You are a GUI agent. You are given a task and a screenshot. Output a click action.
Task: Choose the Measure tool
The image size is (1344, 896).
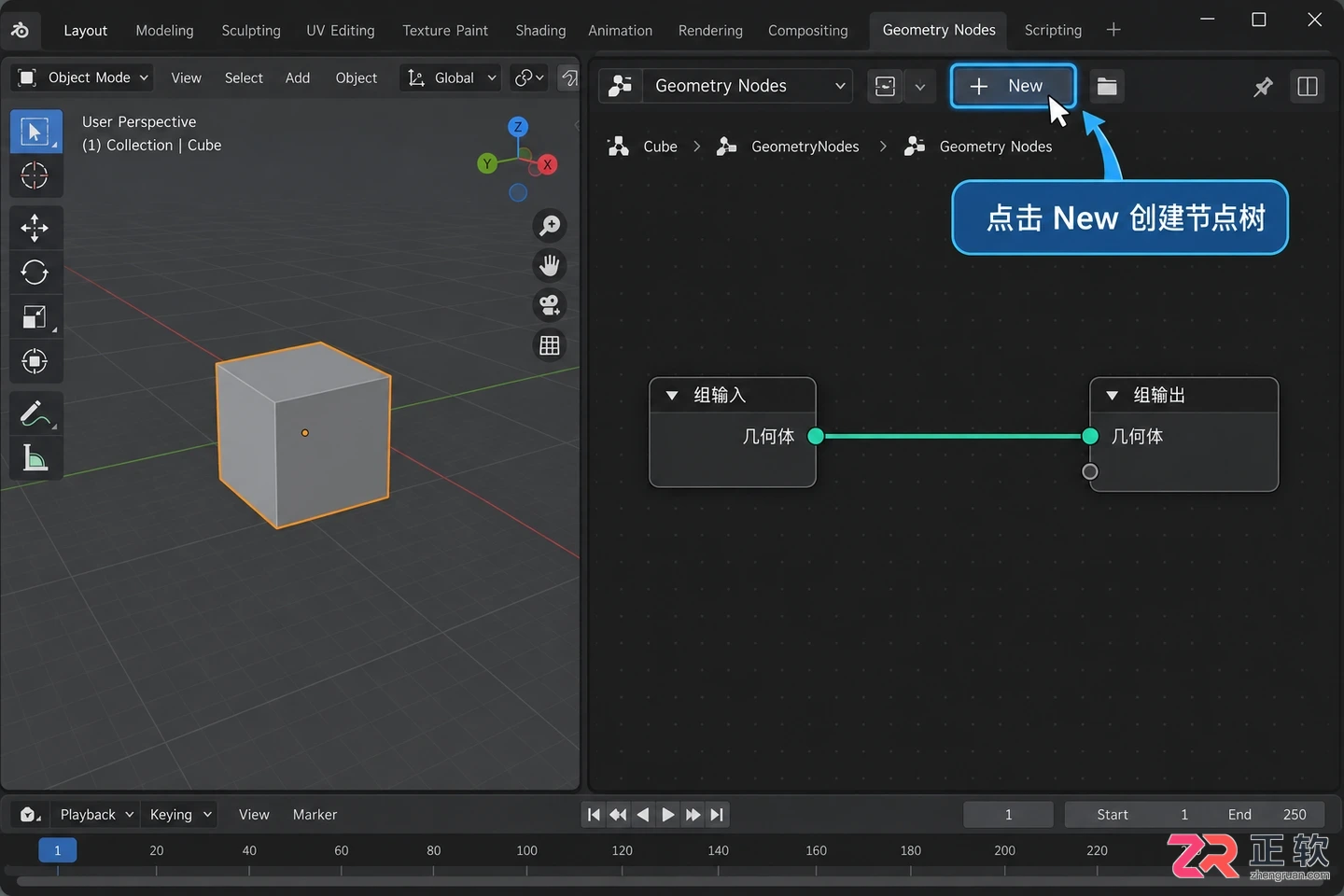35,458
